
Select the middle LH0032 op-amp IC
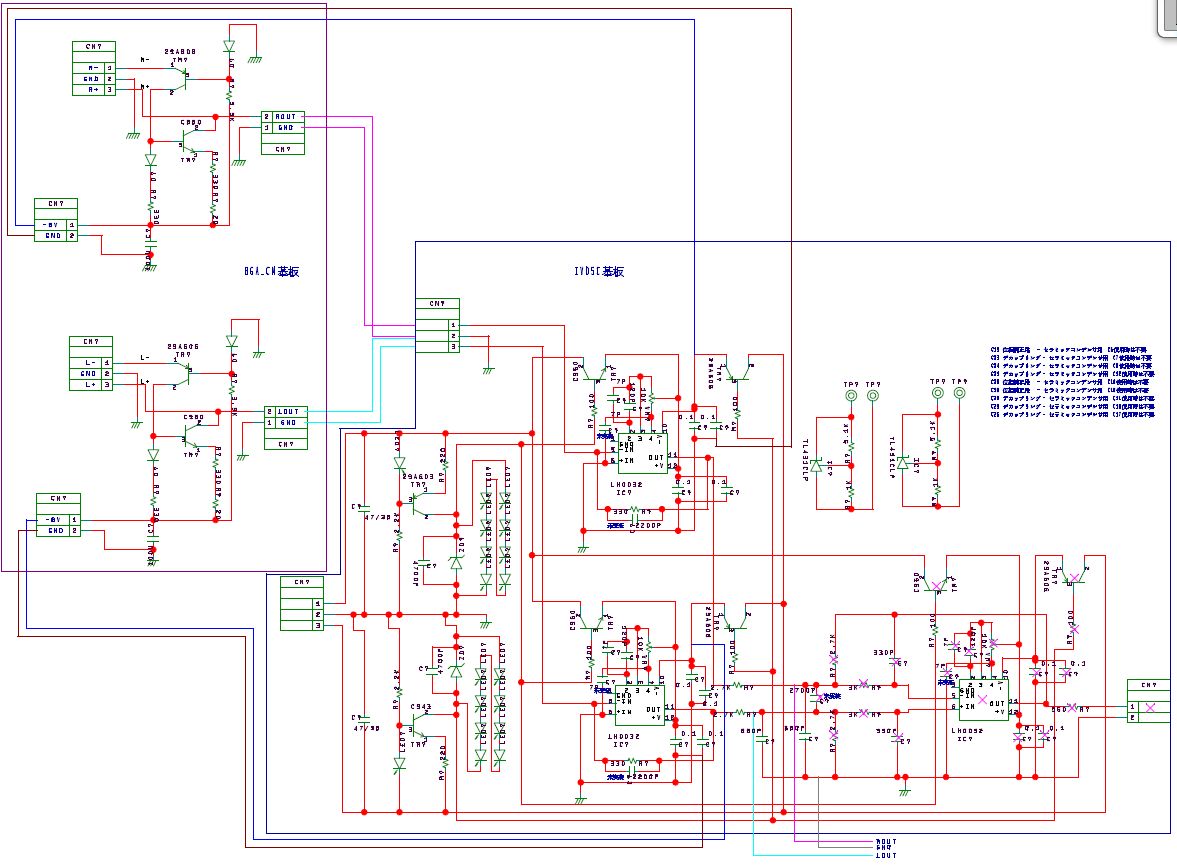tap(637, 704)
